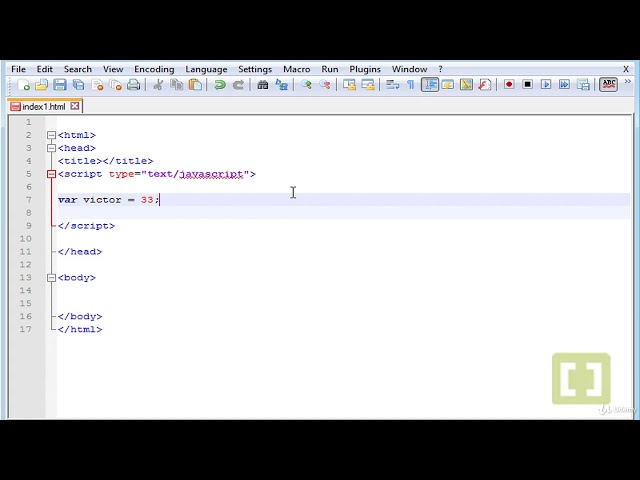Open the Edit menu

pyautogui.click(x=44, y=69)
